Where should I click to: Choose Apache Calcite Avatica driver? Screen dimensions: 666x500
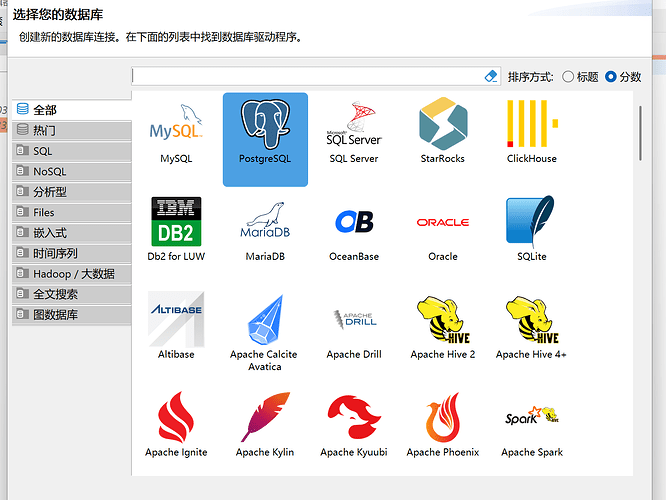point(265,335)
